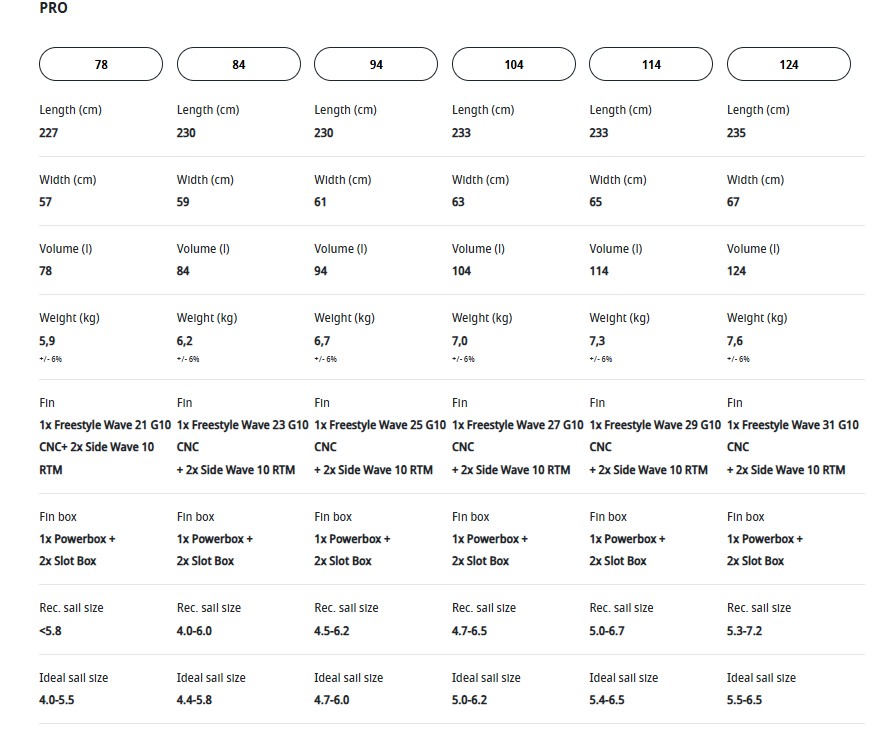Click the weight value 5,9
Viewport: 880px width, 729px height.
(47, 341)
